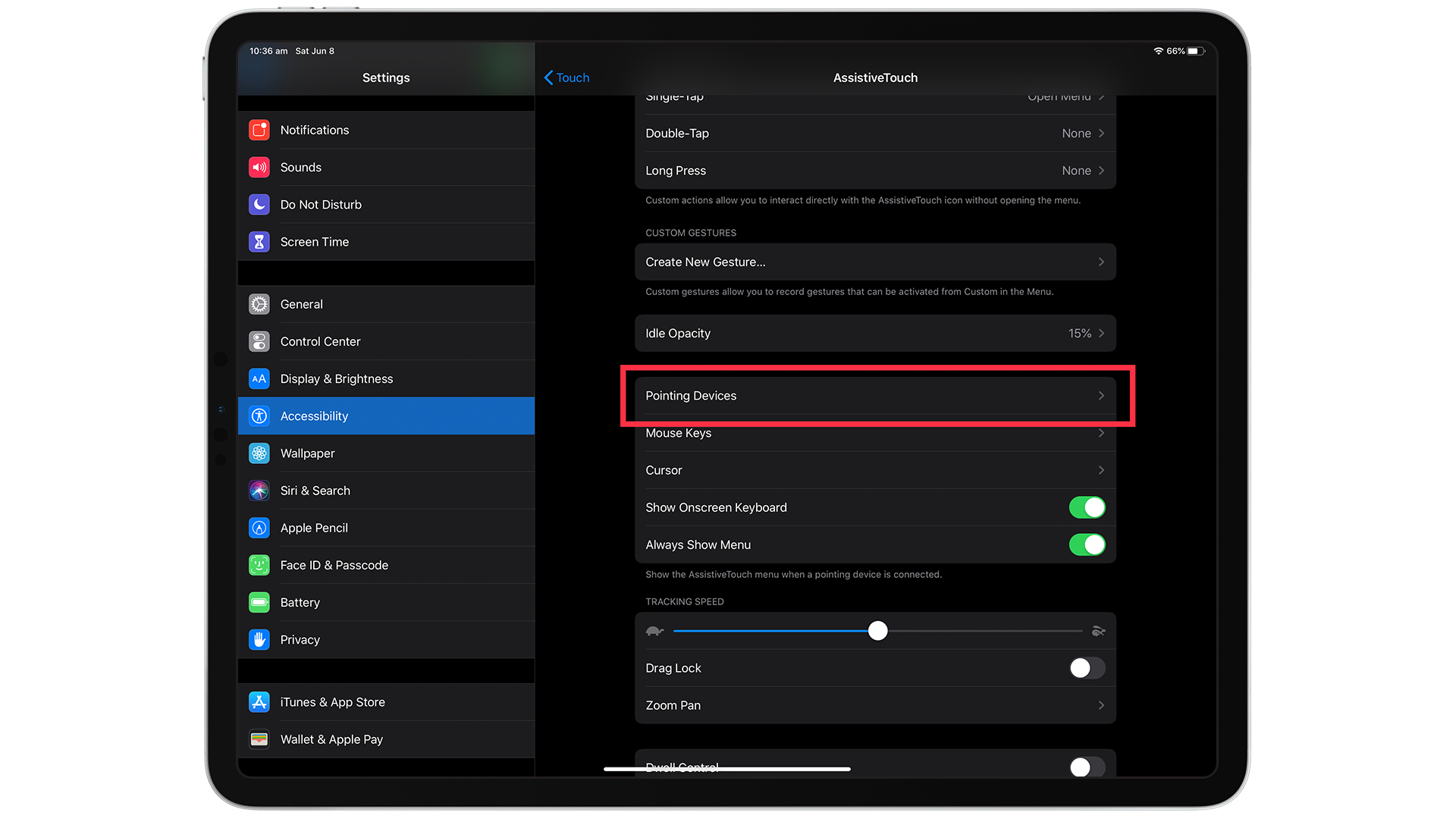Open Zoom Pan row
The width and height of the screenshot is (1456, 819).
pos(875,705)
